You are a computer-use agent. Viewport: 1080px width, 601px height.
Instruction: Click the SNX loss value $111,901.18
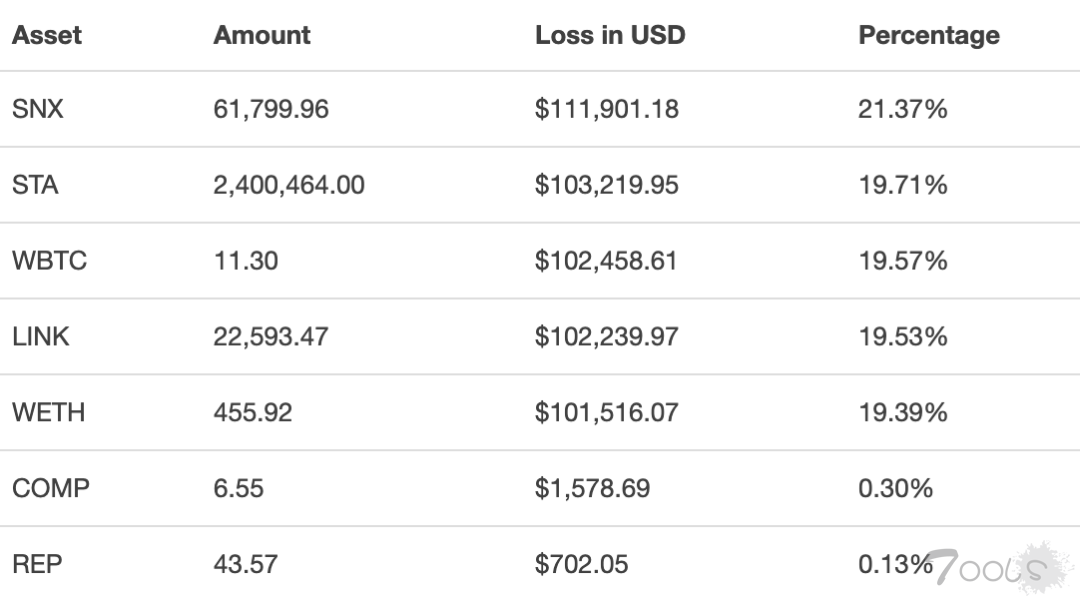(x=607, y=109)
